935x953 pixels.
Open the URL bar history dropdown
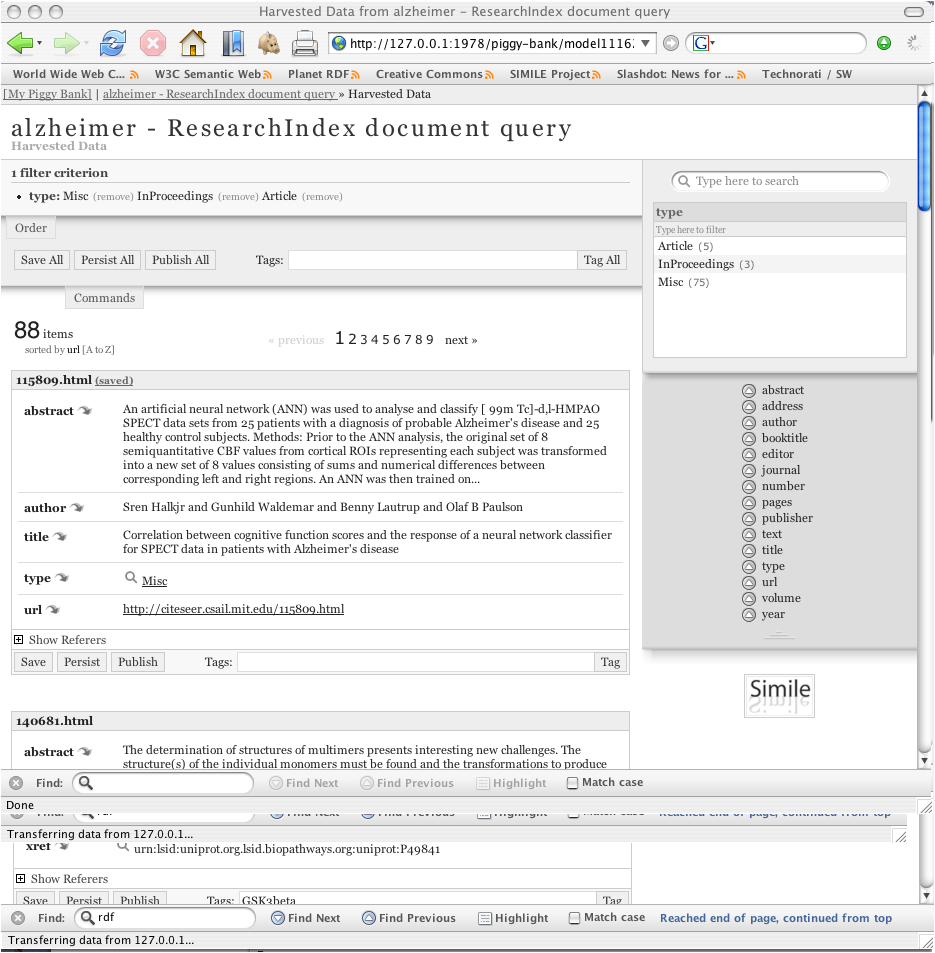pyautogui.click(x=646, y=43)
